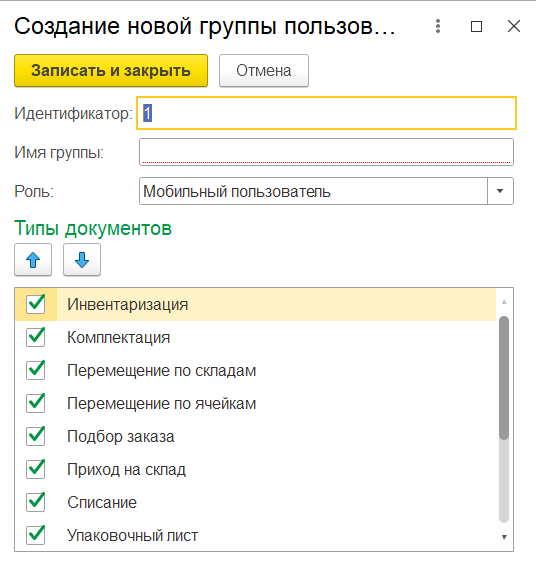Click the document types scrollbar thumb
Image resolution: width=536 pixels, height=567 pixels.
tap(504, 378)
